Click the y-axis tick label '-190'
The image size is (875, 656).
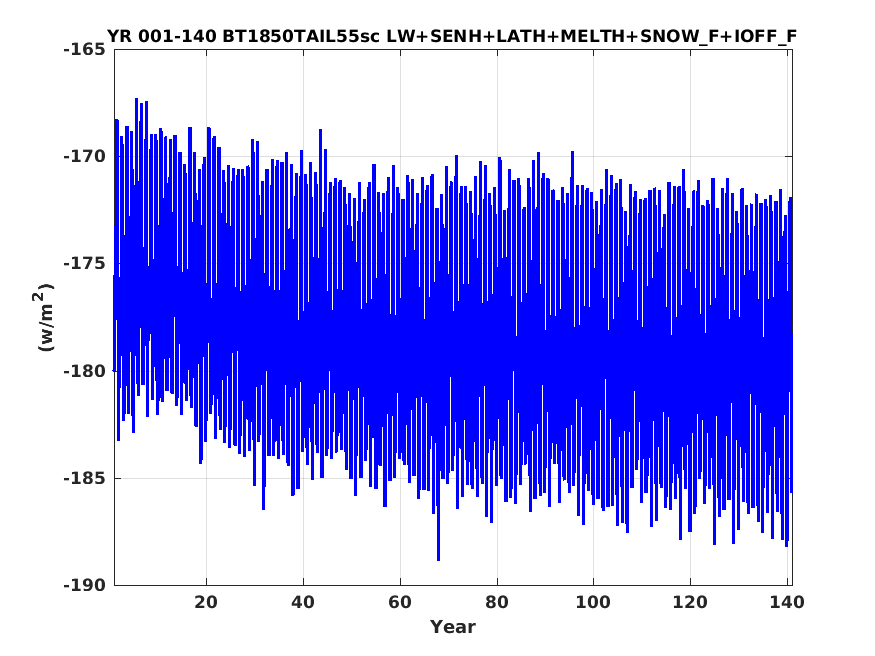click(84, 585)
